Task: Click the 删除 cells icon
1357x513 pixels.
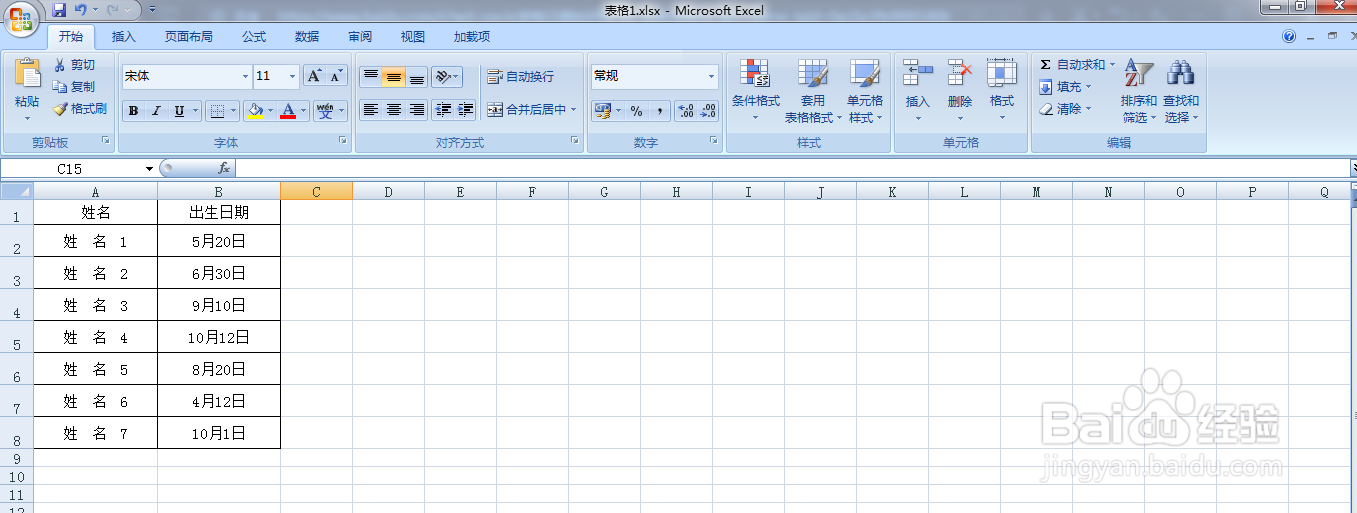Action: click(x=960, y=73)
